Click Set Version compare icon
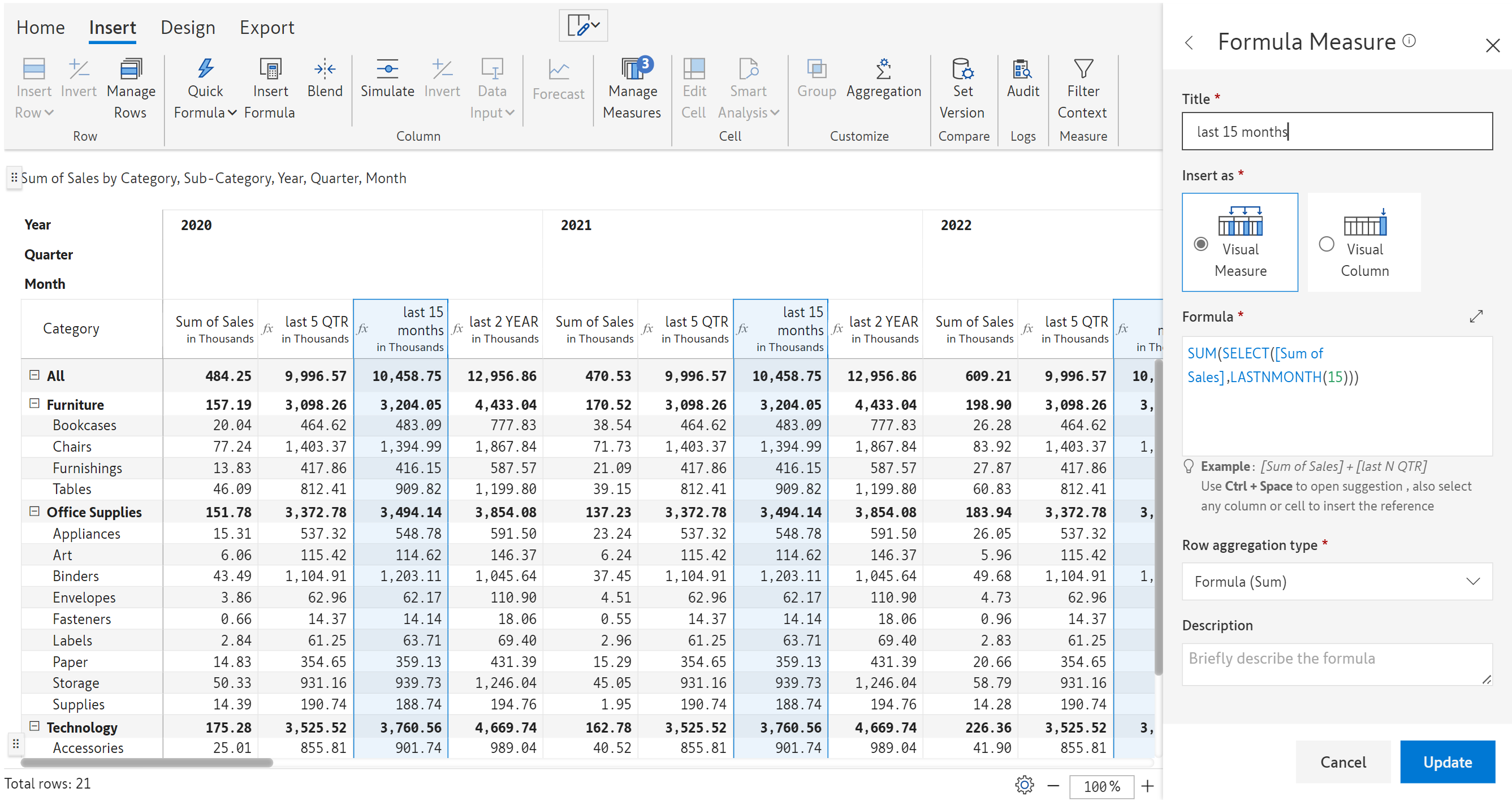Screen dimensions: 1512x801 tap(962, 69)
